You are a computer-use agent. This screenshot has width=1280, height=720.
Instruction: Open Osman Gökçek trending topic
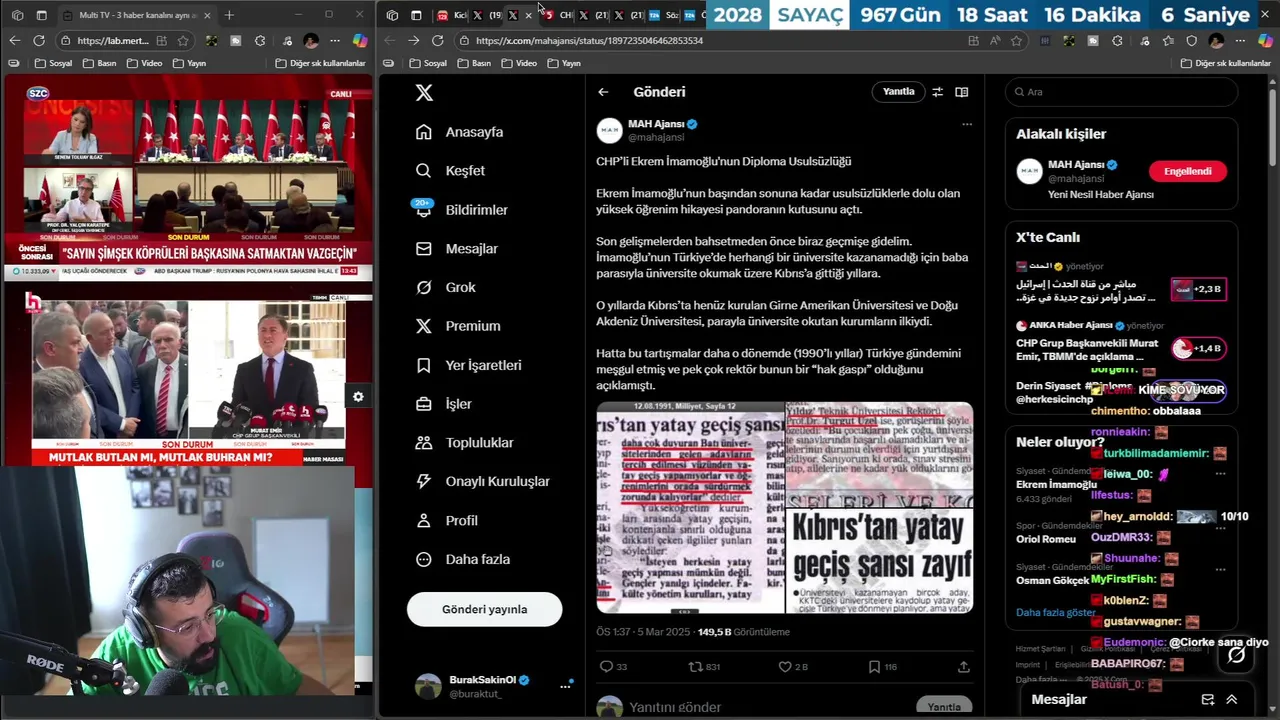[x=1052, y=580]
